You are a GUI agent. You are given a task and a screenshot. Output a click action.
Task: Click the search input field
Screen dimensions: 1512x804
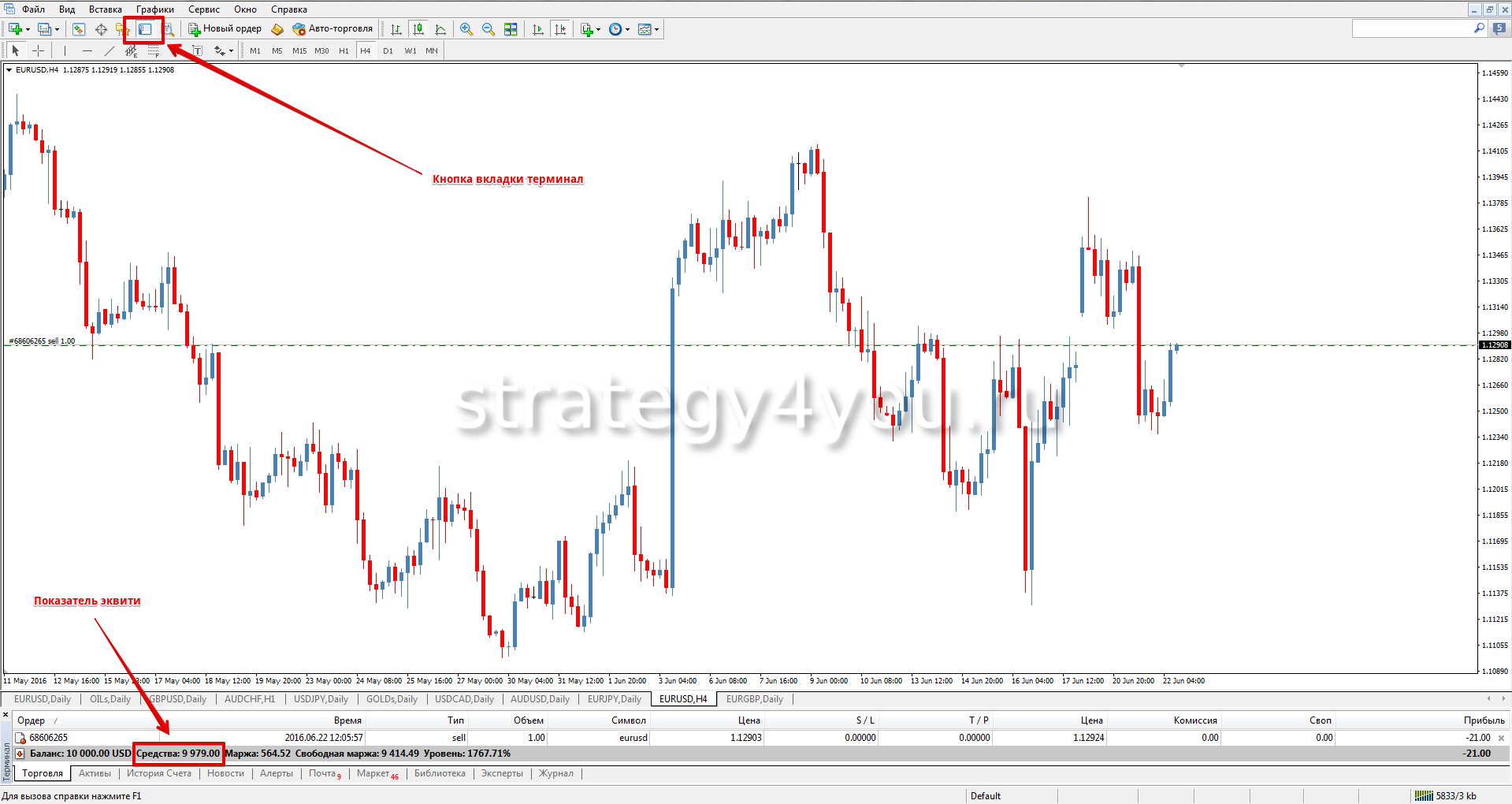tap(1412, 29)
